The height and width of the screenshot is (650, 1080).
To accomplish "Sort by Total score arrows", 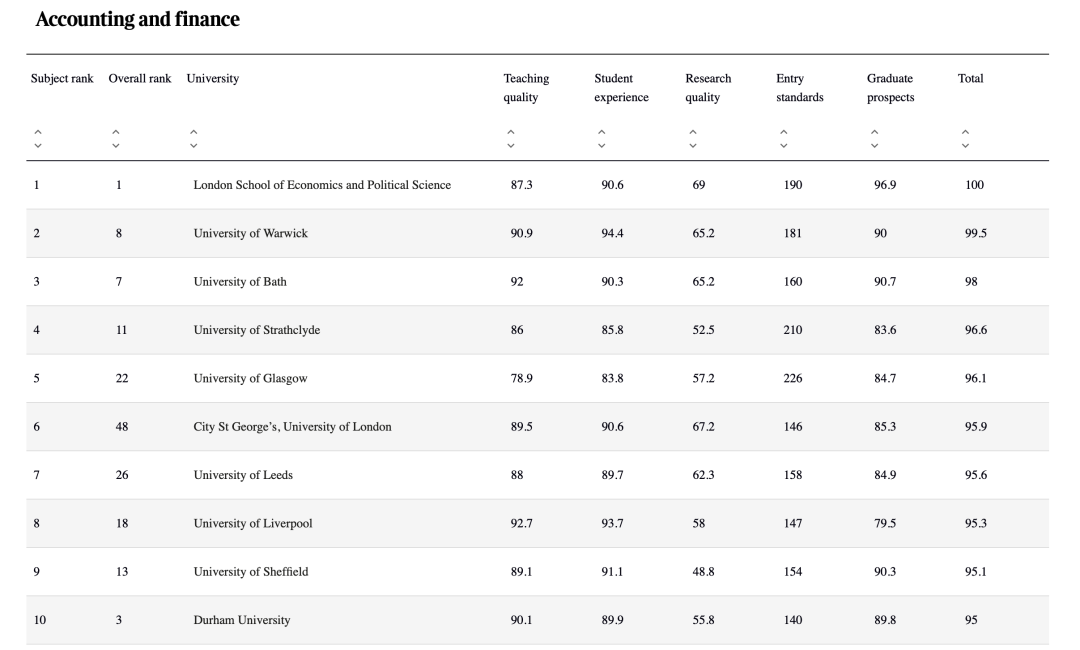I will (x=966, y=139).
